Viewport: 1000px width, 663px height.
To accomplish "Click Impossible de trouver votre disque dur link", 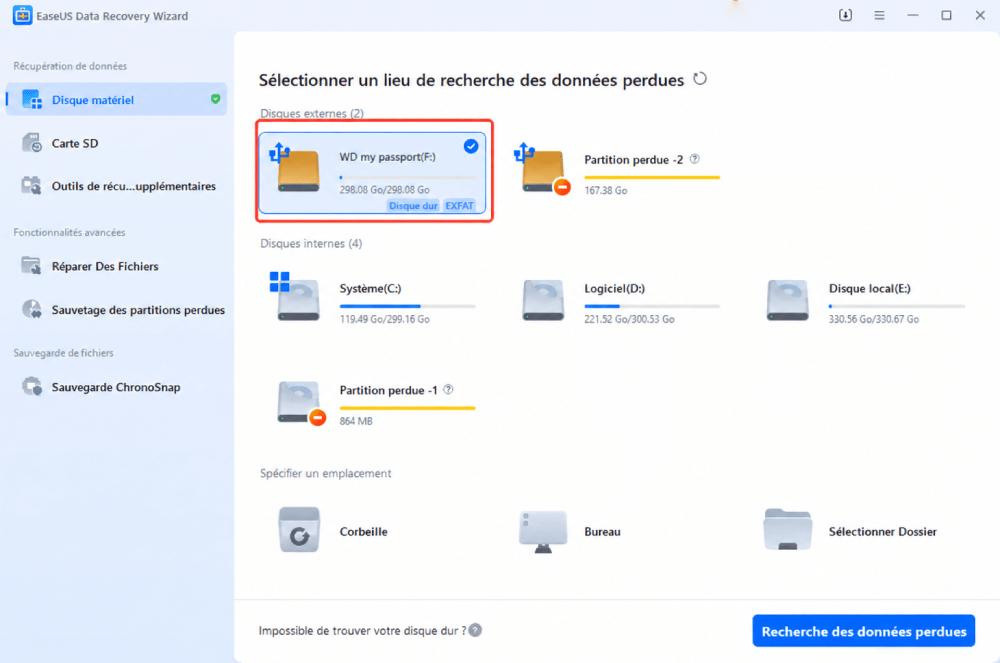I will click(x=362, y=630).
